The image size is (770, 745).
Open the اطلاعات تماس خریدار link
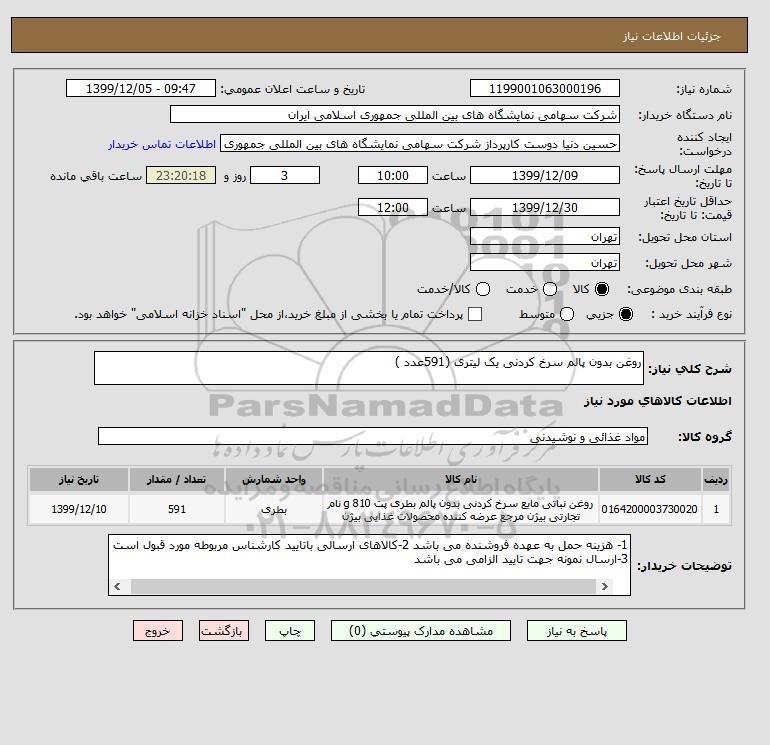point(162,144)
